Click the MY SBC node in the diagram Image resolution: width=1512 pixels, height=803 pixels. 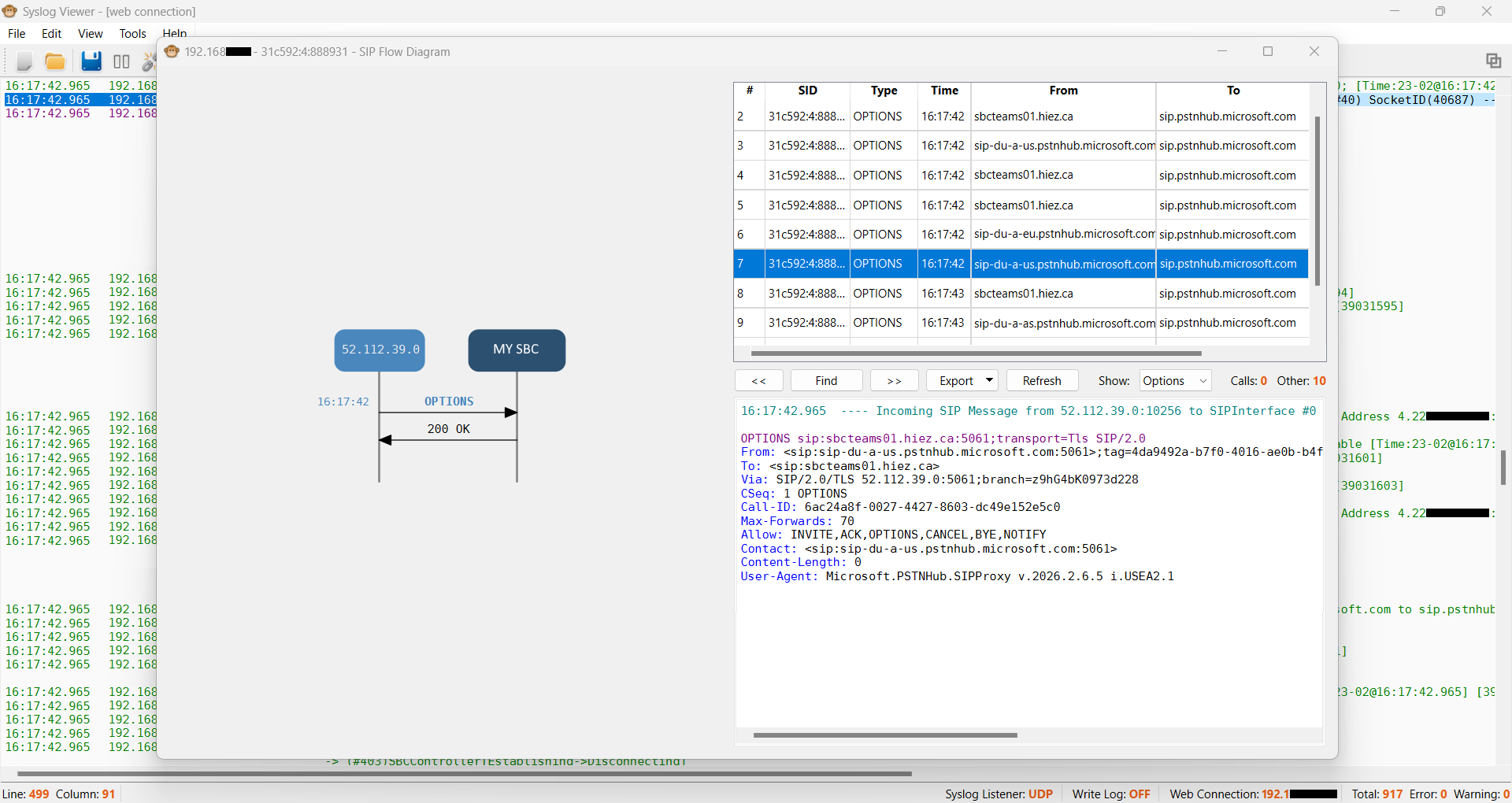[517, 350]
